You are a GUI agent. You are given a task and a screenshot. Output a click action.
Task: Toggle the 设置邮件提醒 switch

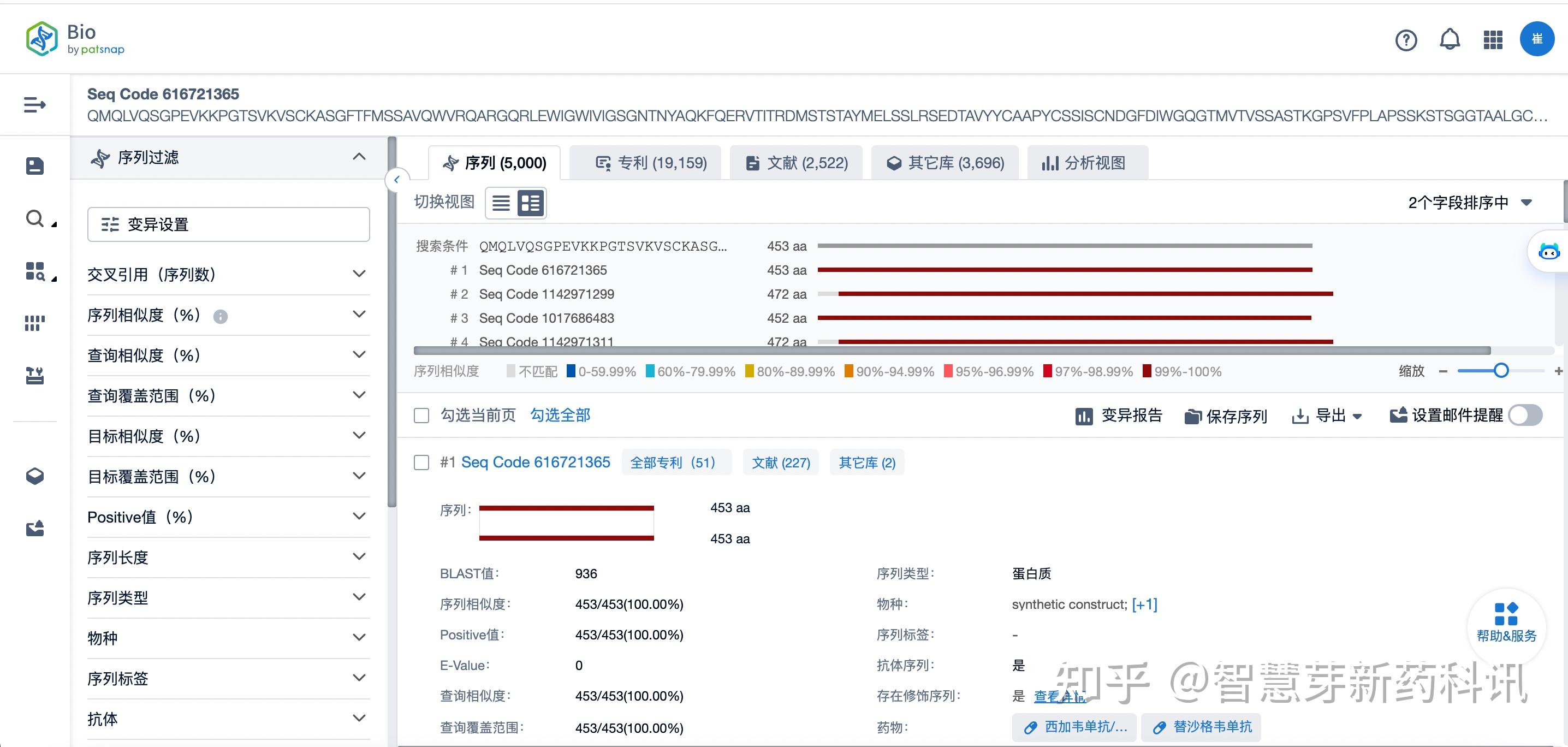pos(1525,416)
